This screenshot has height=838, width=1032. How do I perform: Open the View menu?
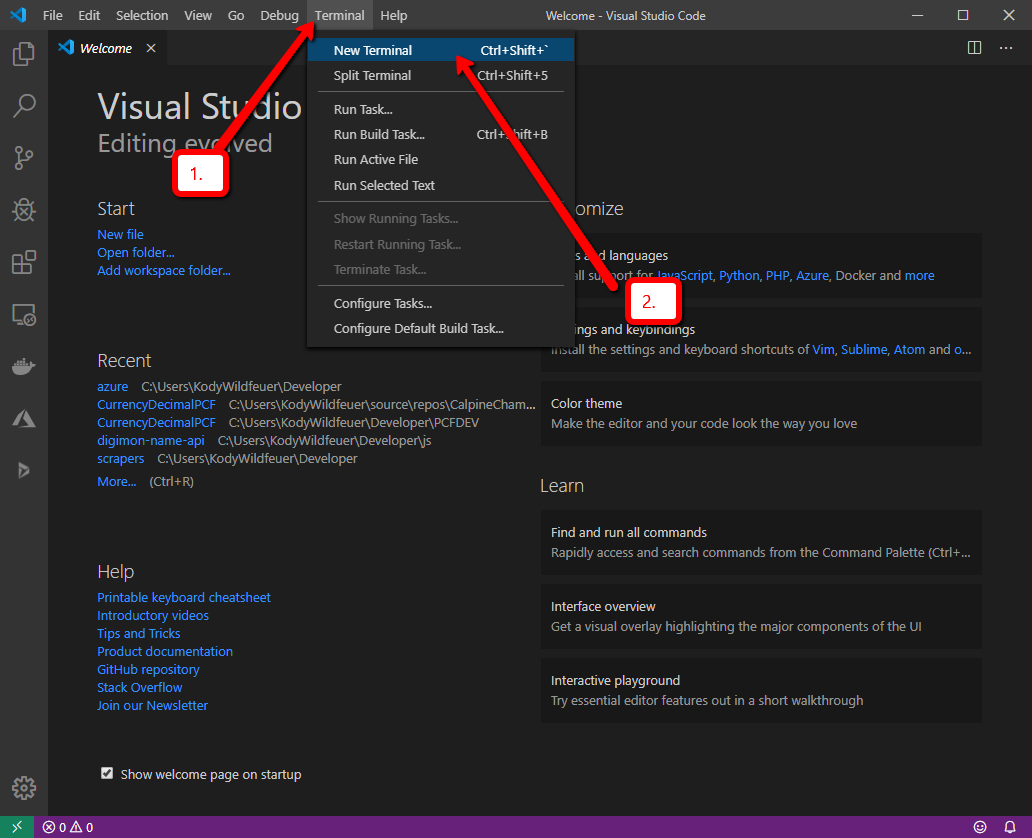197,15
